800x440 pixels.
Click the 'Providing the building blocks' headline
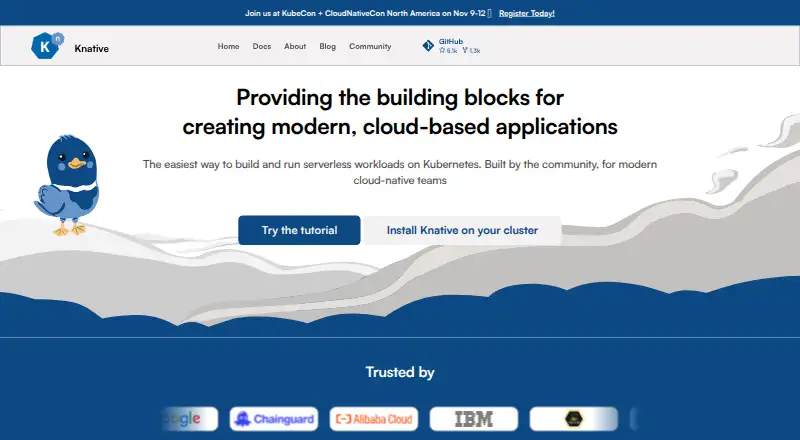click(400, 112)
